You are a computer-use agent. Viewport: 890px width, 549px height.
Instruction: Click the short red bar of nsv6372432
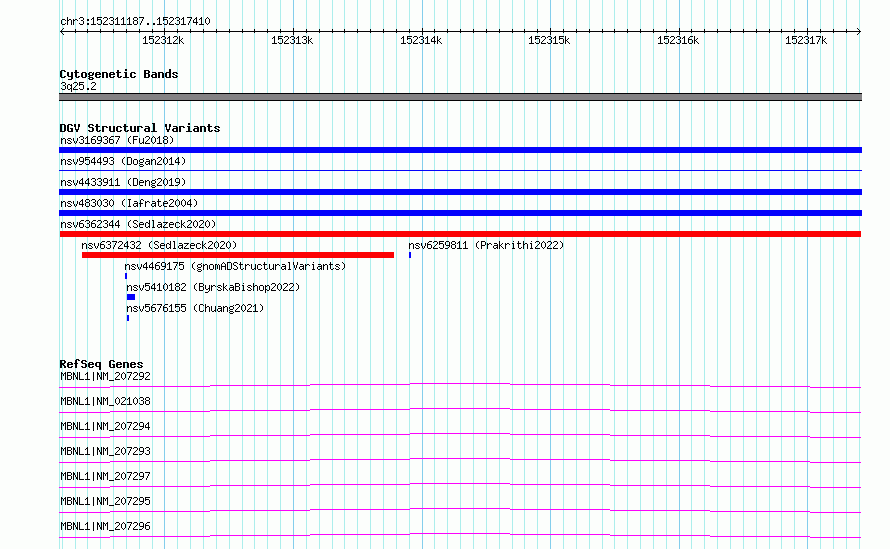[x=238, y=255]
